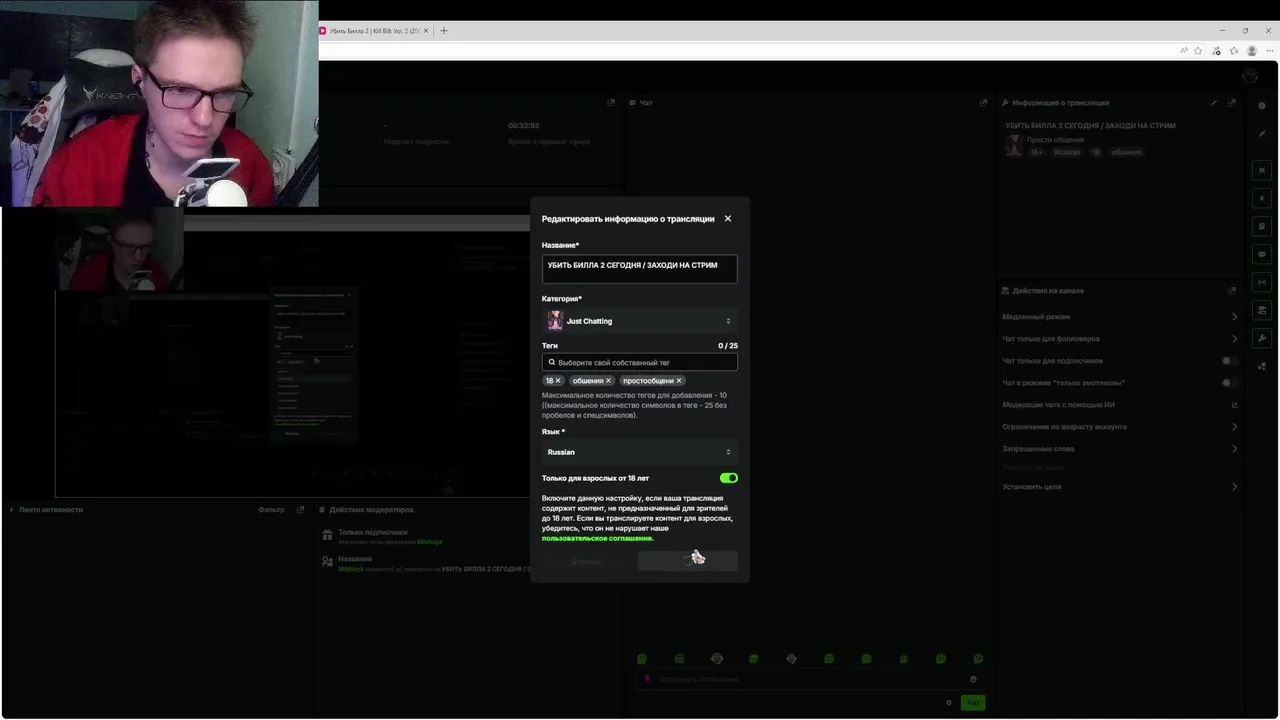Click the lightning bolt sidebar icon

[x=1262, y=198]
